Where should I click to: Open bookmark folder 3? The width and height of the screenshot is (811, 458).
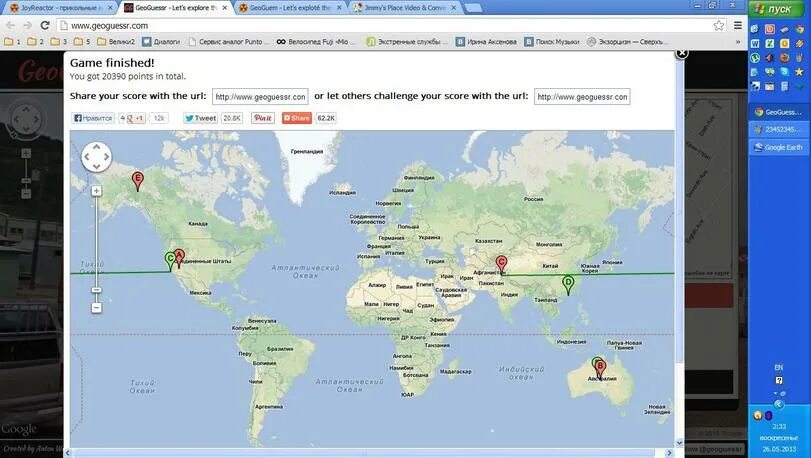click(59, 41)
